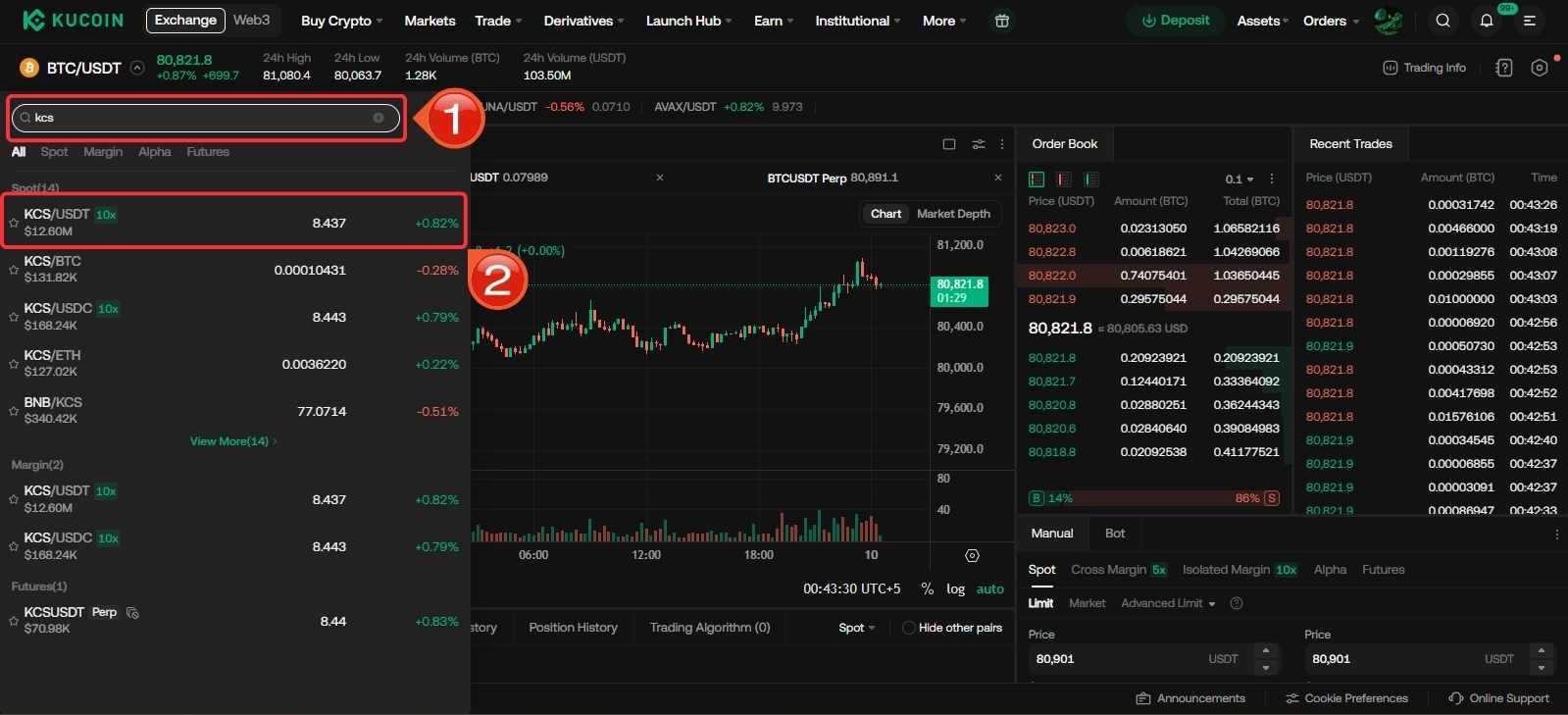Click the buy/sell ratio bar showing 14%
1568x715 pixels.
(x=1153, y=498)
